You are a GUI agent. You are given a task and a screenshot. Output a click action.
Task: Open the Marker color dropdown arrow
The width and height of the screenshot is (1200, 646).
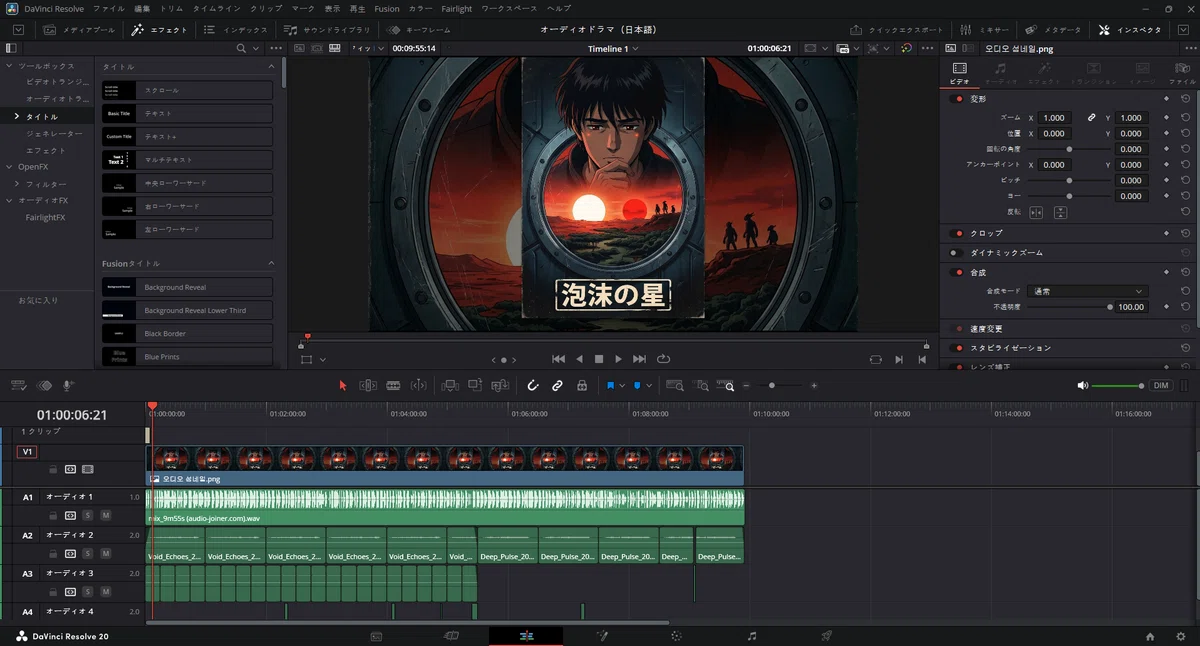click(649, 386)
